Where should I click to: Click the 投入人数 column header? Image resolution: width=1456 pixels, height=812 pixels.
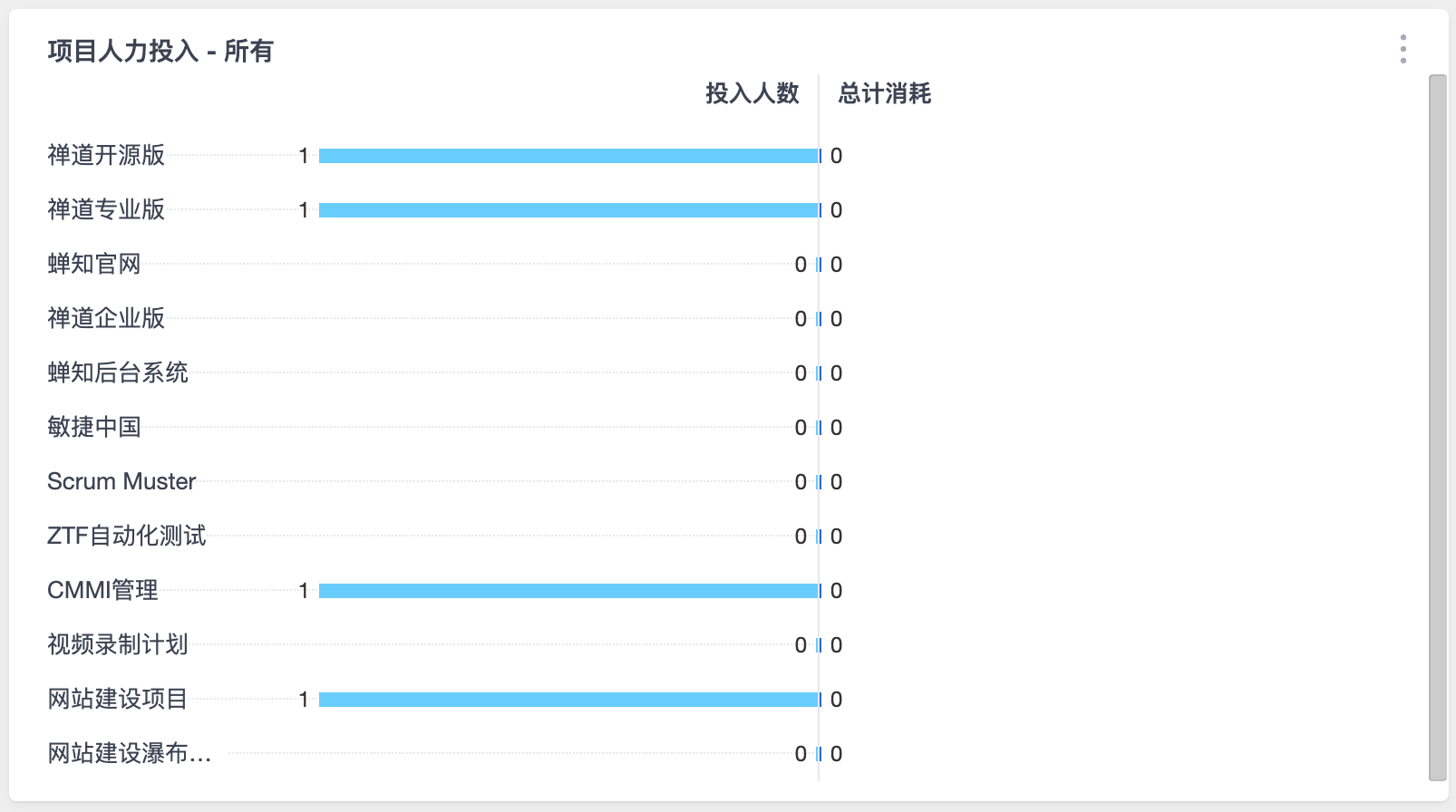752,93
